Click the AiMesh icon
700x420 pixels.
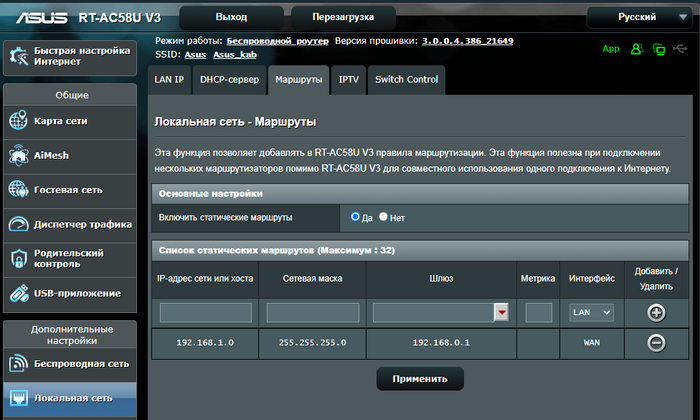pyautogui.click(x=18, y=155)
